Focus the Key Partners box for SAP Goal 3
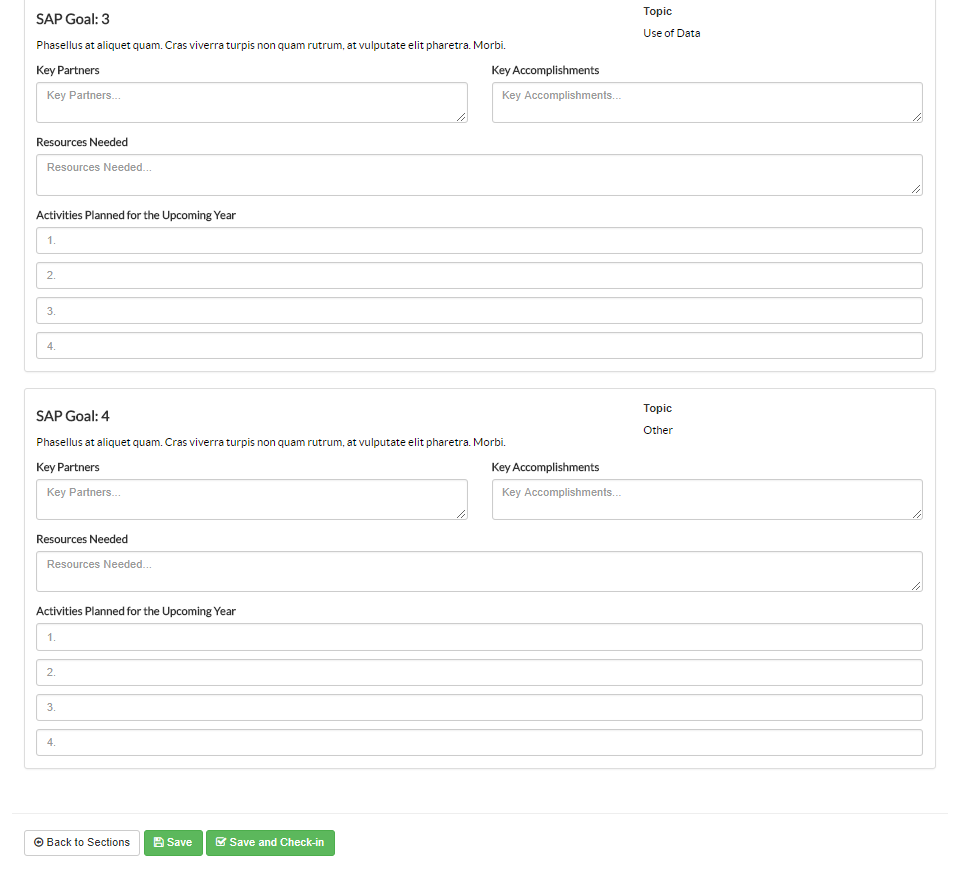Viewport: 958px width, 885px height. coord(251,103)
